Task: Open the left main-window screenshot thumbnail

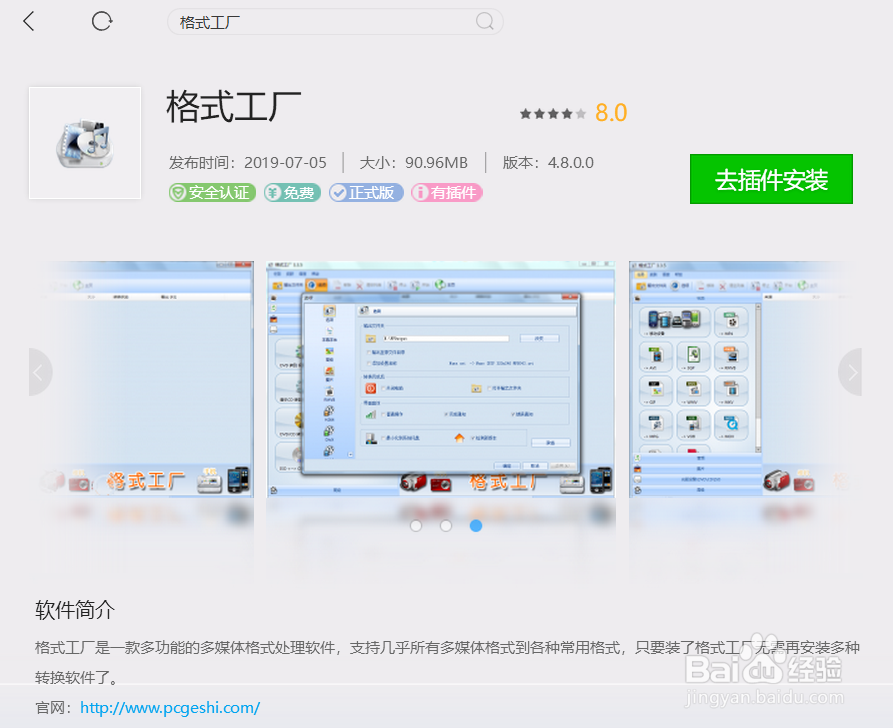Action: 148,379
